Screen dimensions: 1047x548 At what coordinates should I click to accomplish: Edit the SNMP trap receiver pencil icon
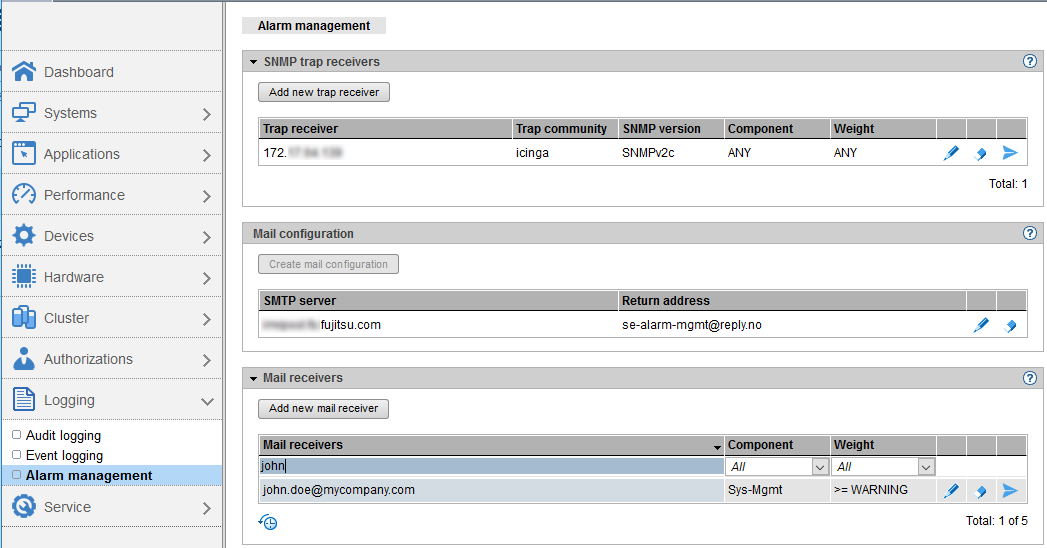tap(951, 153)
